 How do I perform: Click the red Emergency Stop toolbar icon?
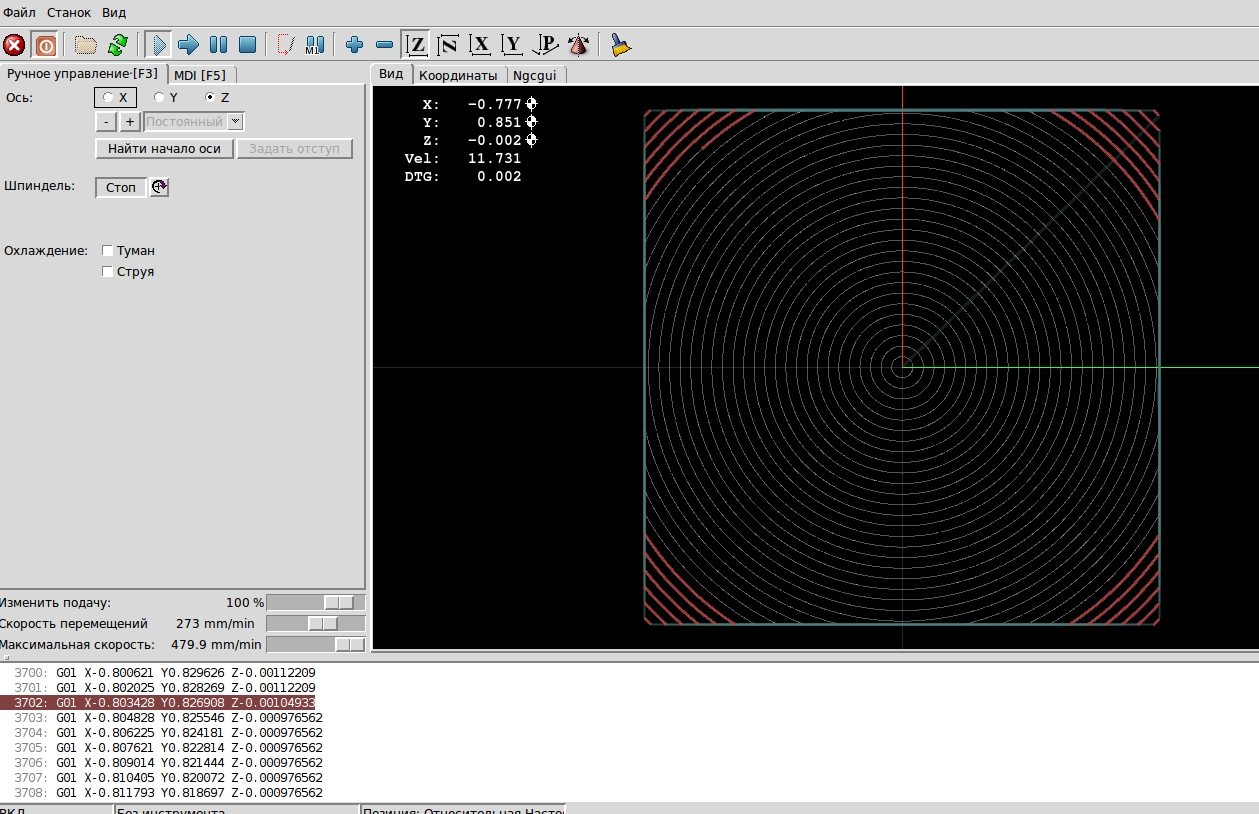click(x=14, y=45)
